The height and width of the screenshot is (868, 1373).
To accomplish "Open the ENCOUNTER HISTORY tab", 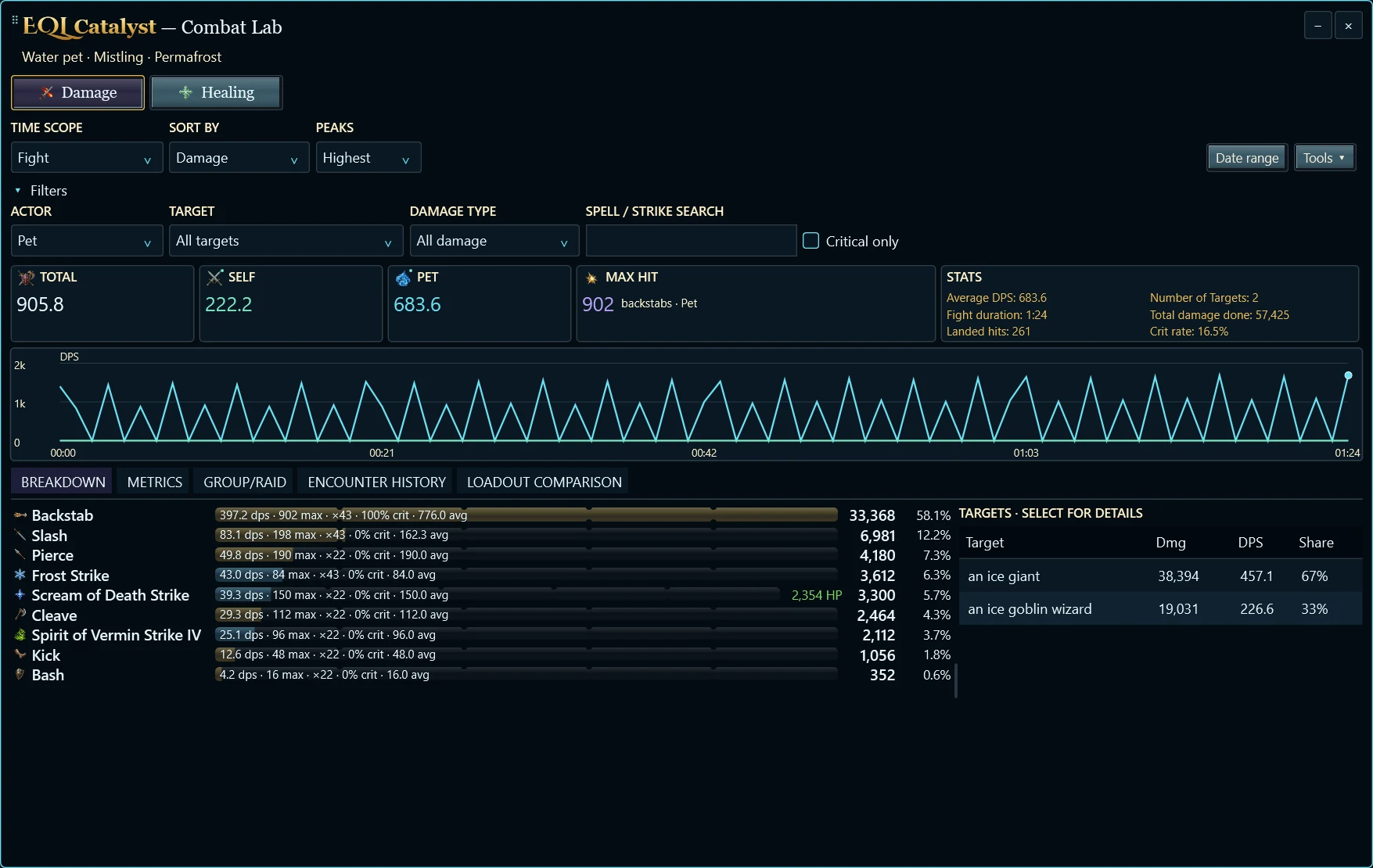I will 376,482.
